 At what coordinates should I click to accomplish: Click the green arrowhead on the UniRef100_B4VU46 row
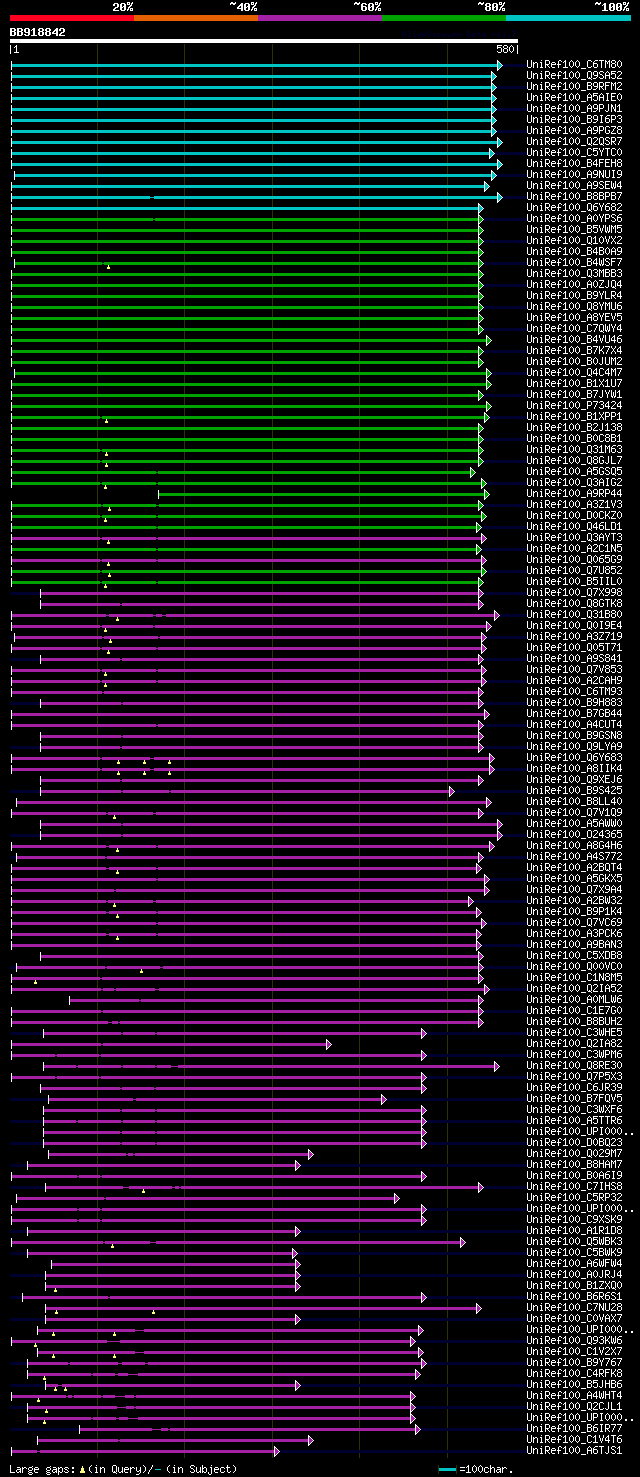point(489,340)
